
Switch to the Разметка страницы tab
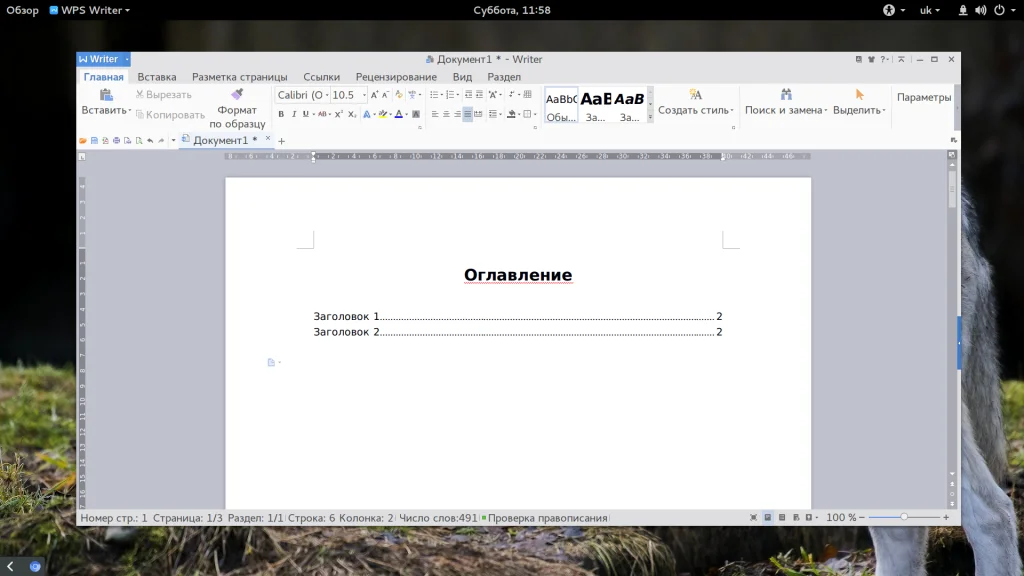tap(239, 77)
